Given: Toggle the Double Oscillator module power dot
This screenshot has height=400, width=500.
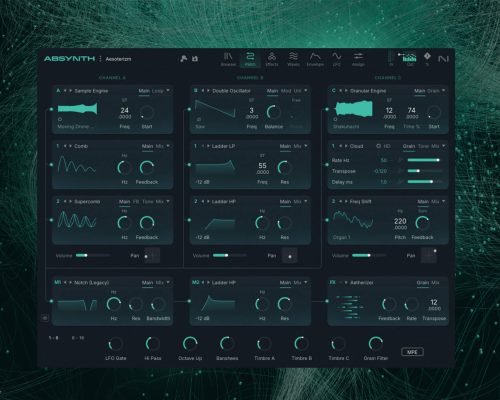Looking at the screenshot, I should [x=189, y=109].
